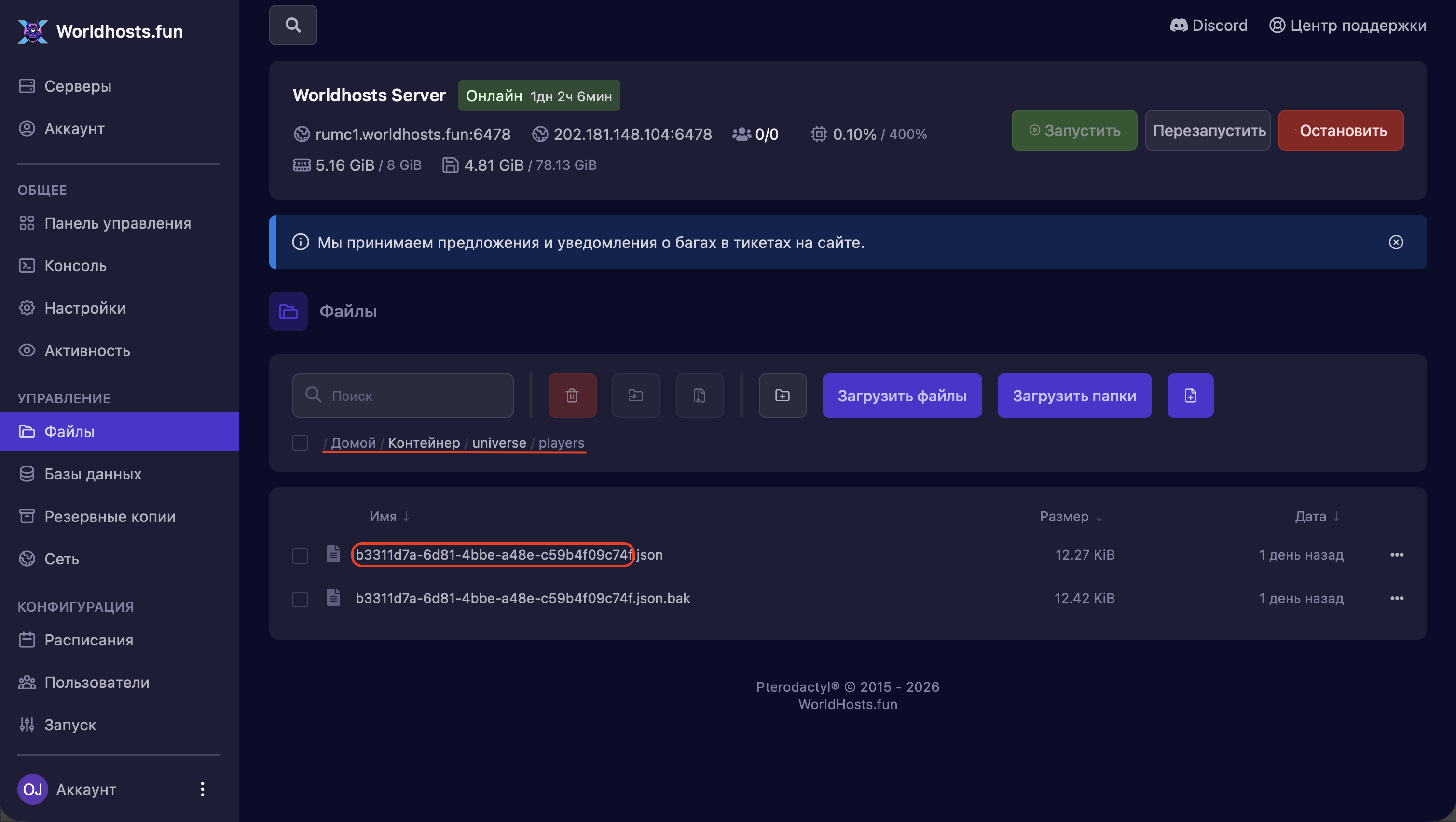This screenshot has height=822, width=1456.
Task: Dismiss the bug tickets info banner
Action: (1396, 242)
